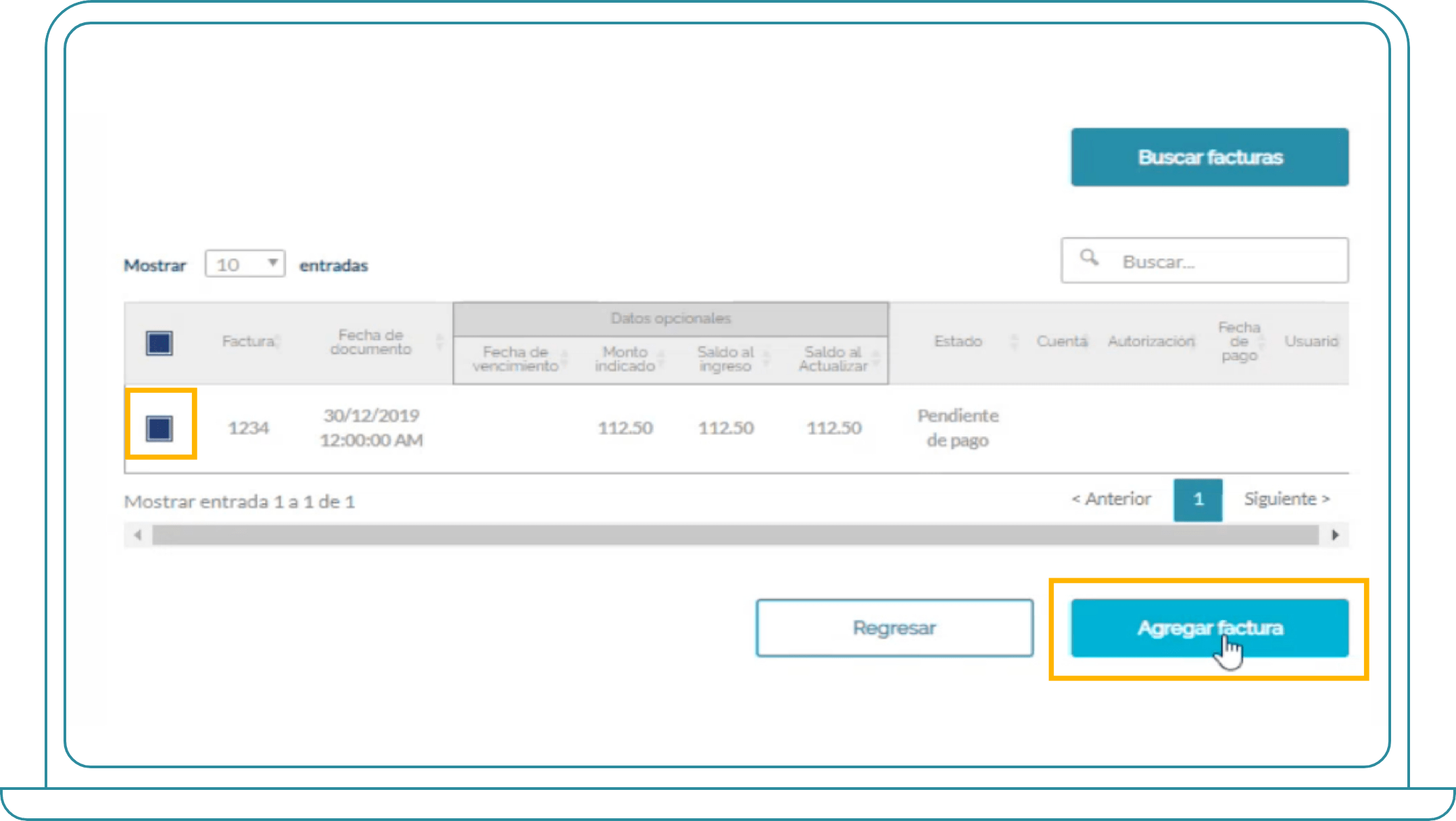Click the magnifying glass search icon
The height and width of the screenshot is (821, 1456).
tap(1088, 258)
